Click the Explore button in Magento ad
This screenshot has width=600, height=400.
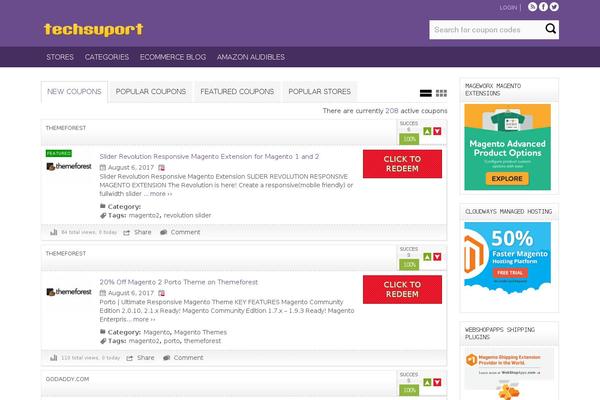coord(507,179)
